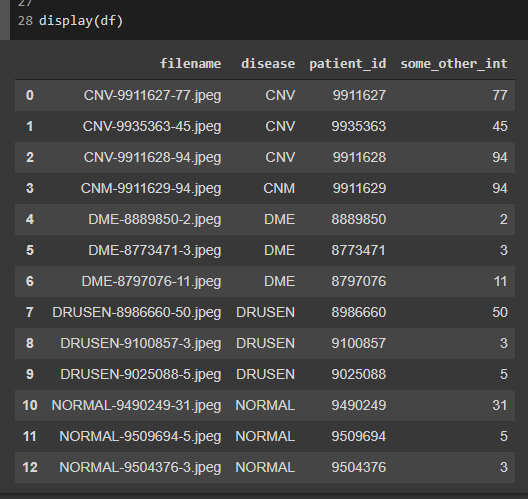The height and width of the screenshot is (499, 528).
Task: Click line number 28 in gutter
Action: point(25,21)
